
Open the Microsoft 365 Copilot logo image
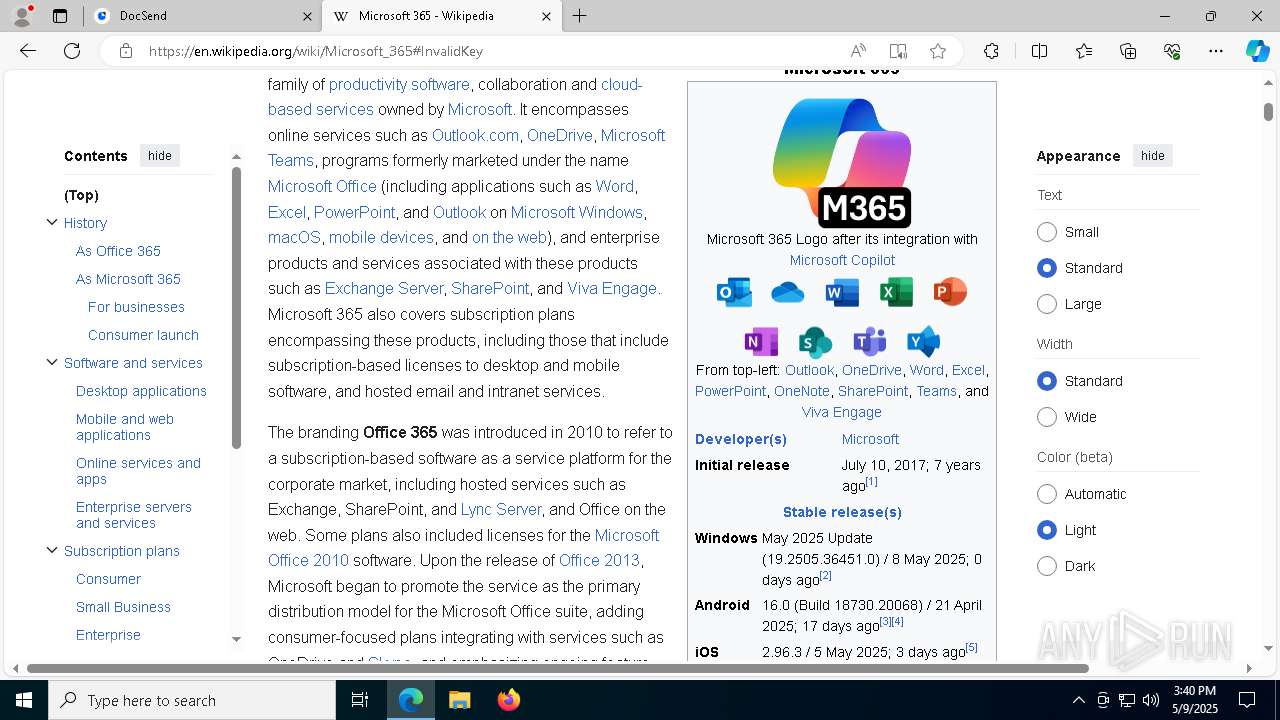pyautogui.click(x=842, y=162)
